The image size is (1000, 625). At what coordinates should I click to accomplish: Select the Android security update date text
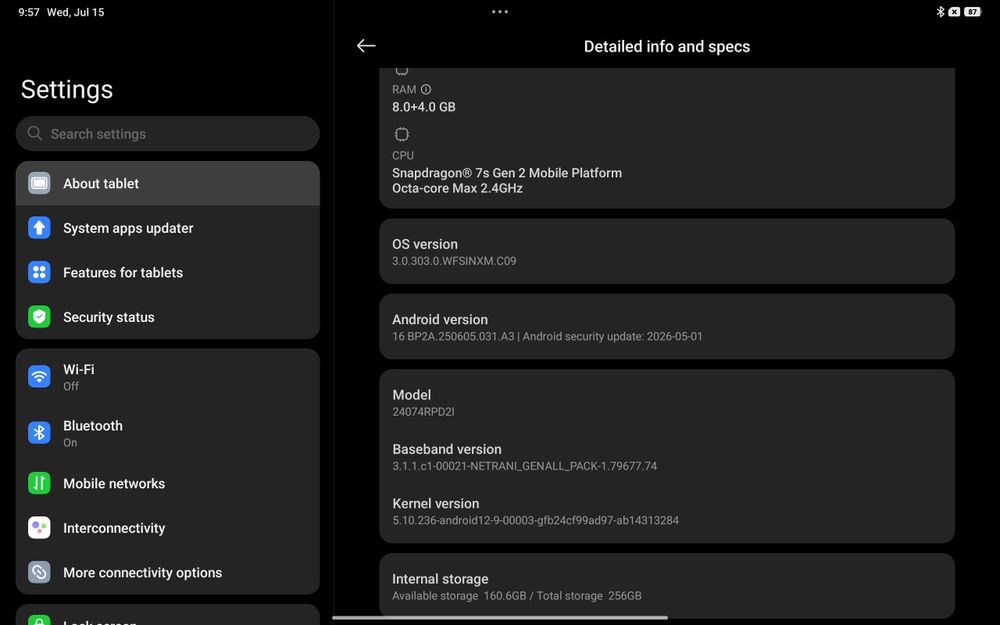click(x=612, y=336)
